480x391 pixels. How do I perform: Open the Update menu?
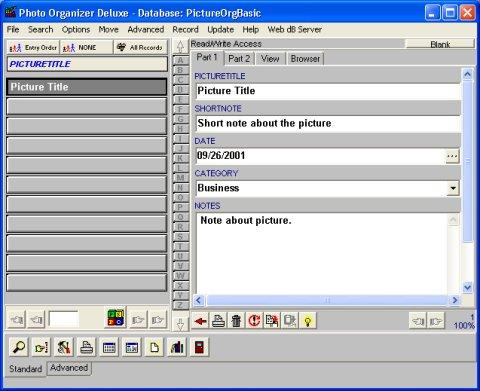pyautogui.click(x=220, y=30)
